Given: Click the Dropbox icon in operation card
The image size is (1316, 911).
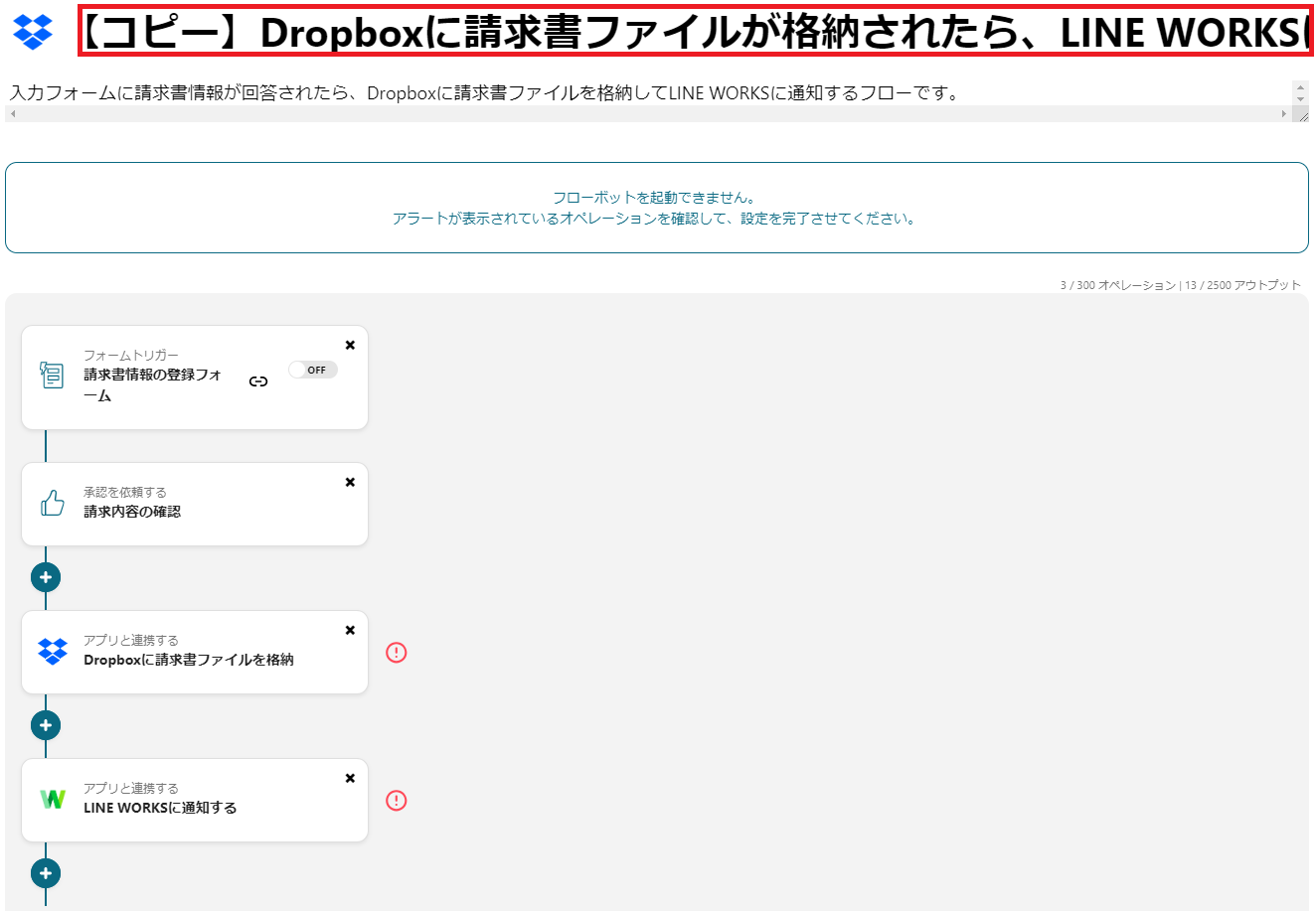Looking at the screenshot, I should pos(53,652).
